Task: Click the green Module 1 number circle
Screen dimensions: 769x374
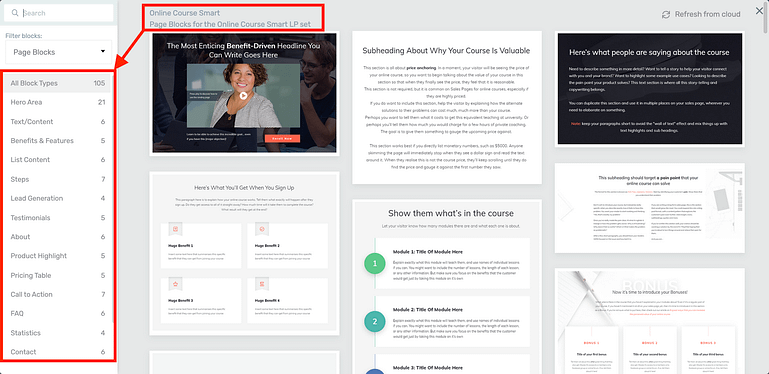Action: [x=375, y=264]
